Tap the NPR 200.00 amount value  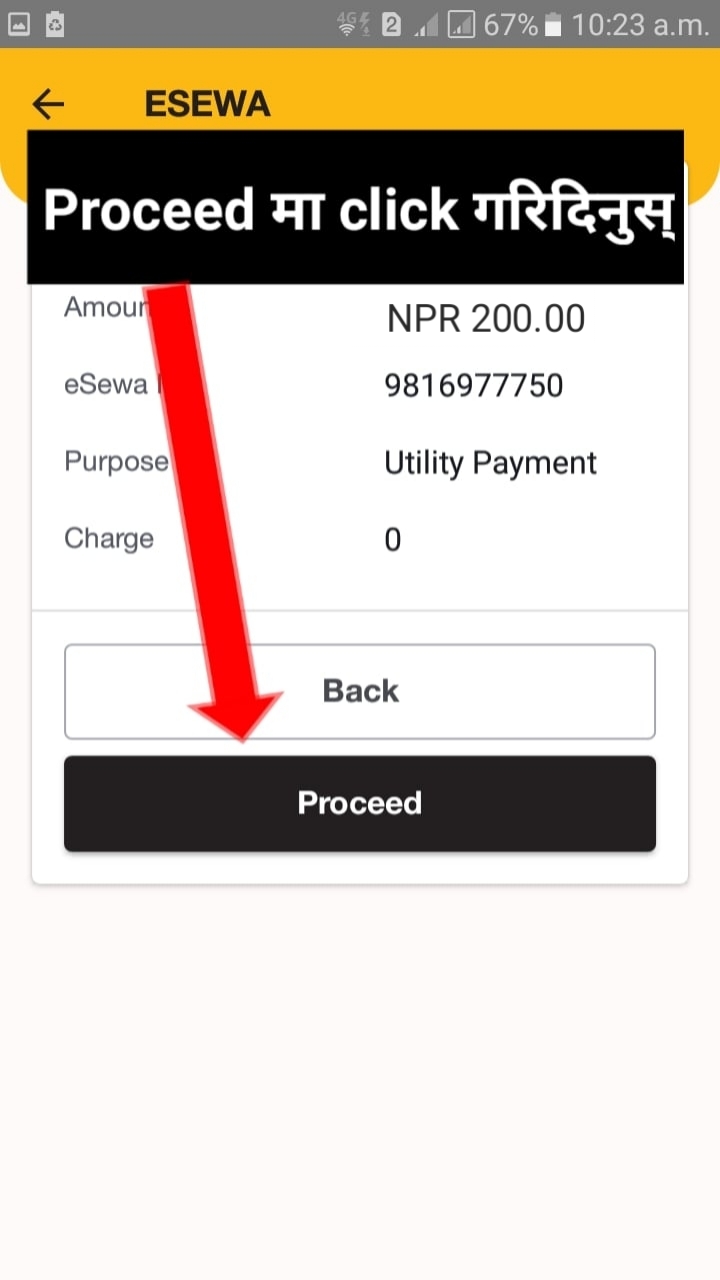(486, 319)
